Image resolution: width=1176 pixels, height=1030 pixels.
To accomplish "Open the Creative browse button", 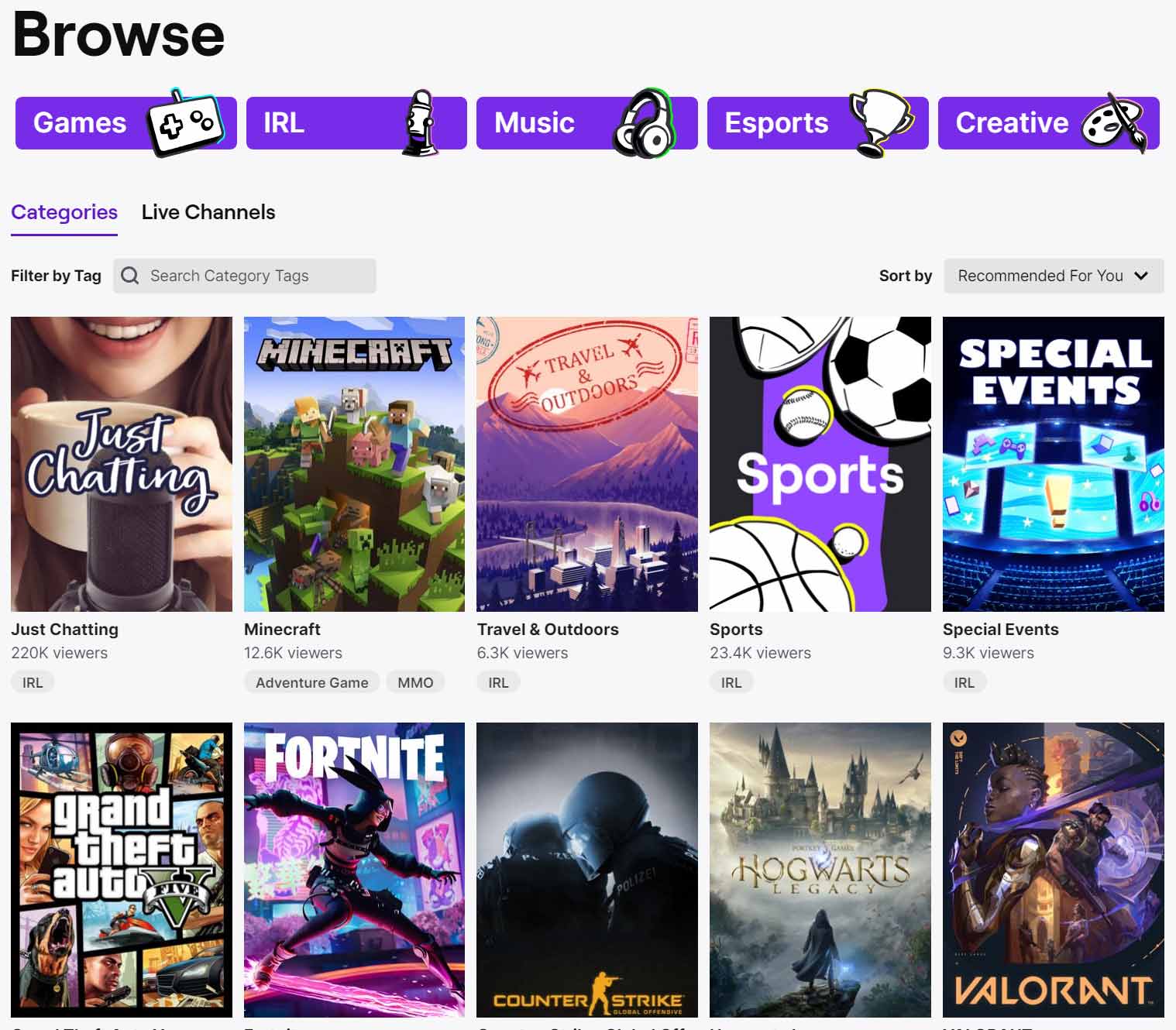I will click(1048, 123).
